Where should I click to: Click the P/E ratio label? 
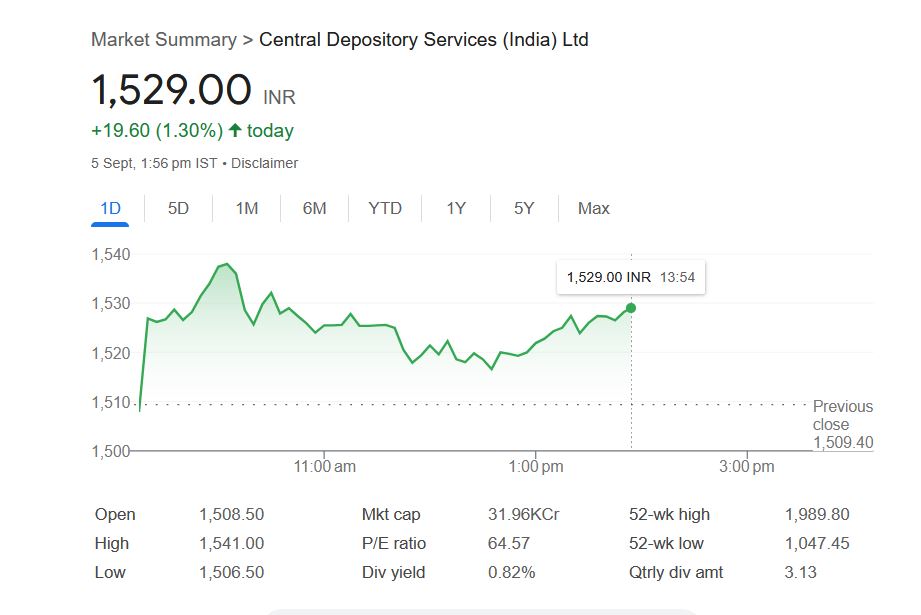394,543
